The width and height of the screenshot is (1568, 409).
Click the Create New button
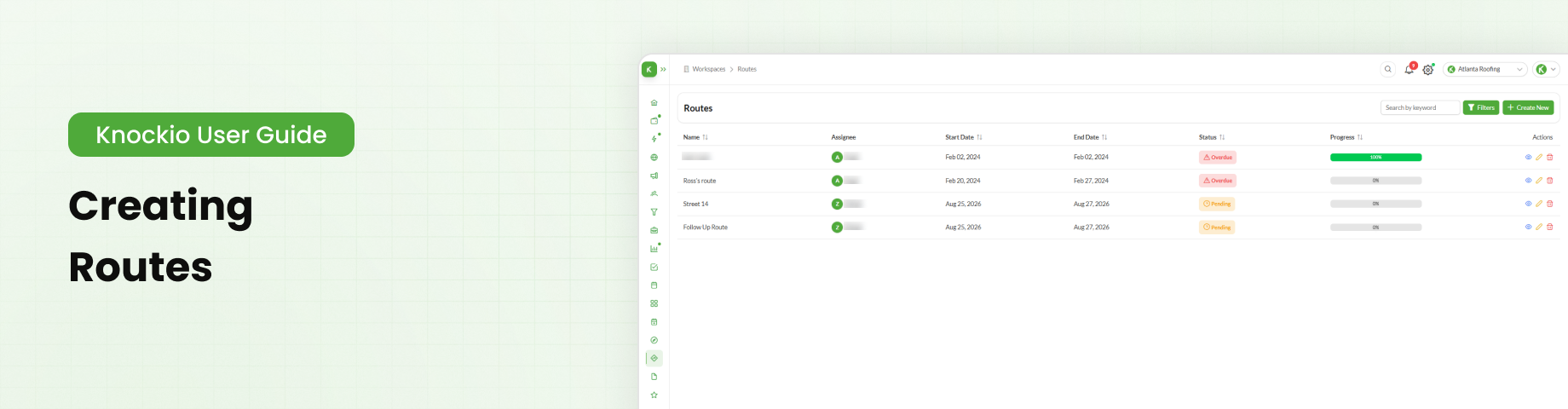click(1528, 107)
